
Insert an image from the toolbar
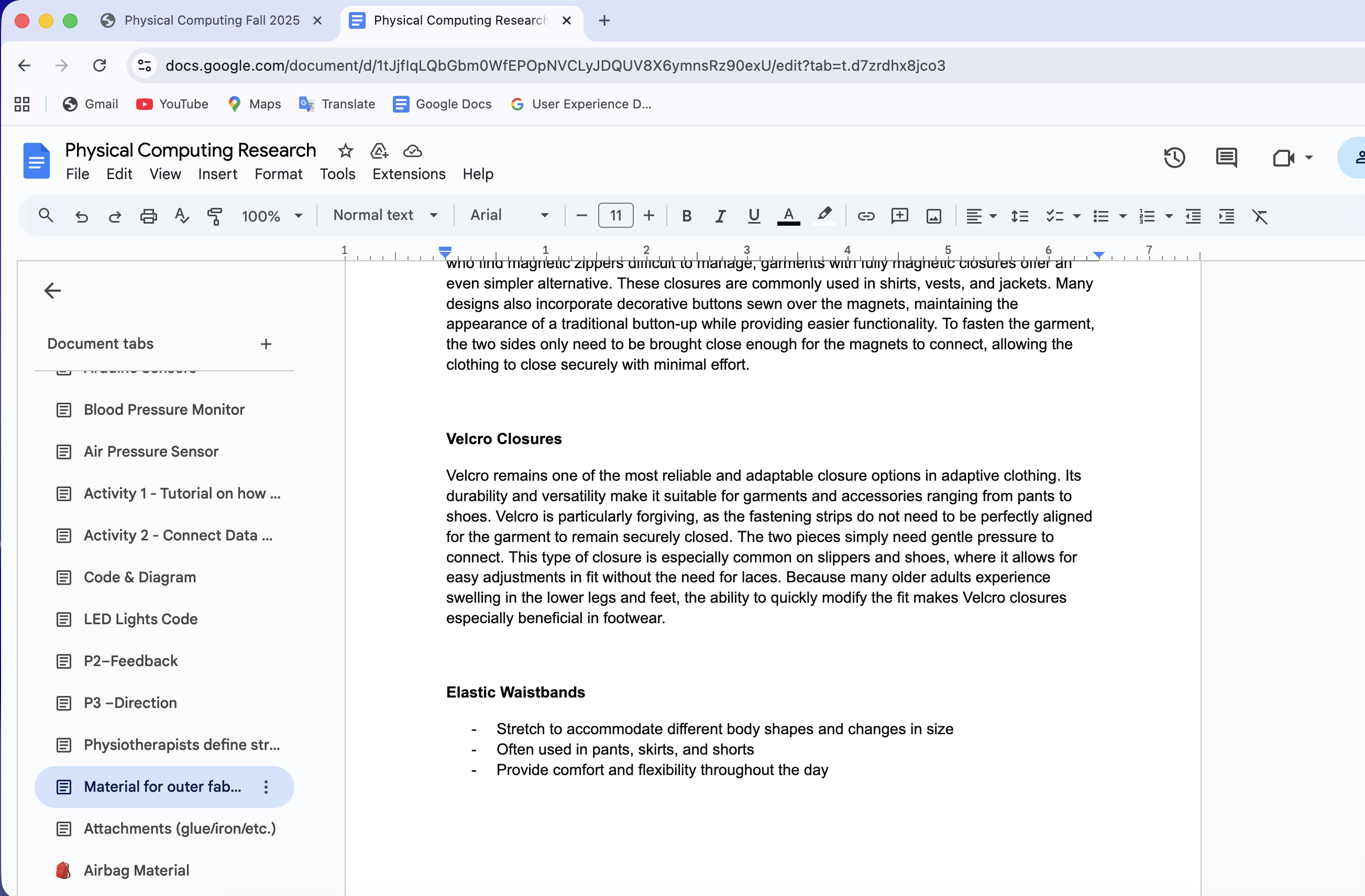(x=934, y=216)
